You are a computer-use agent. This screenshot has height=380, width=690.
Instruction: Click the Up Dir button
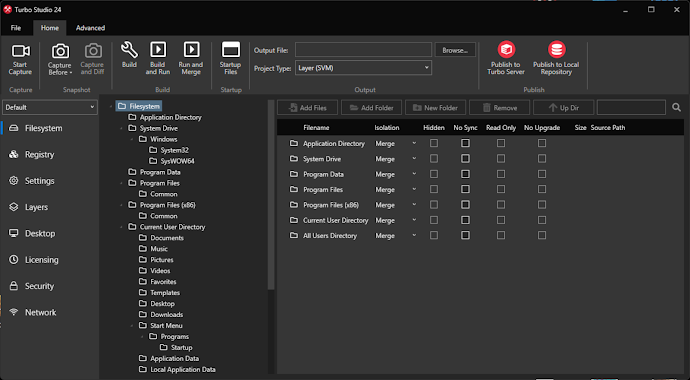point(564,108)
